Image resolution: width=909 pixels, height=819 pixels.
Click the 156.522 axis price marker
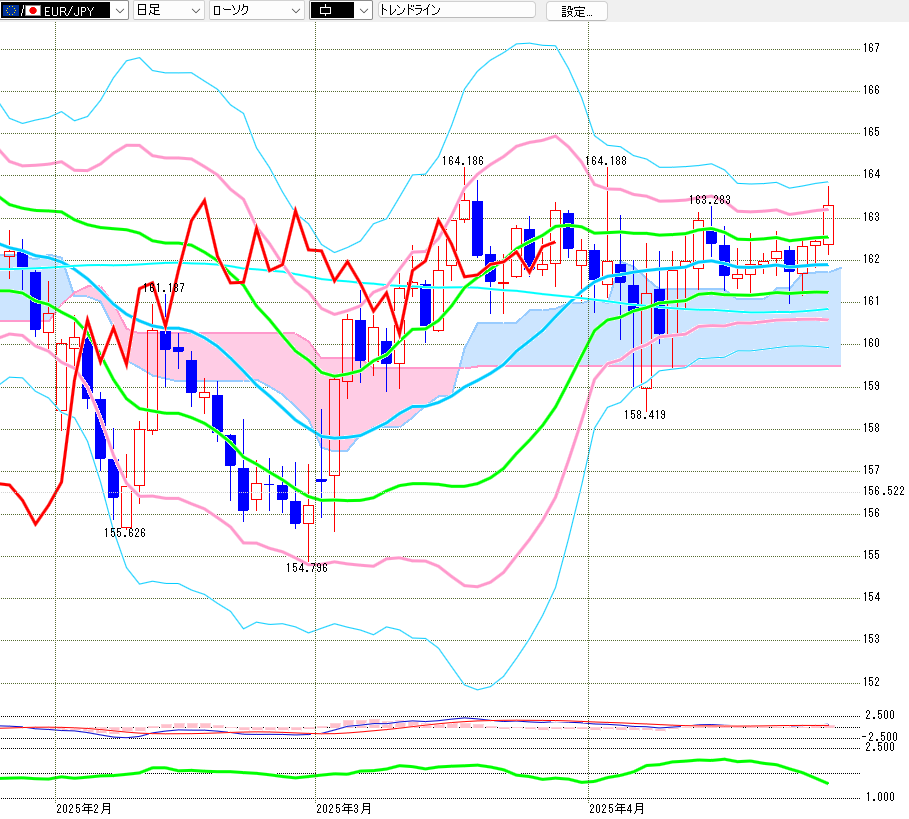click(x=883, y=491)
